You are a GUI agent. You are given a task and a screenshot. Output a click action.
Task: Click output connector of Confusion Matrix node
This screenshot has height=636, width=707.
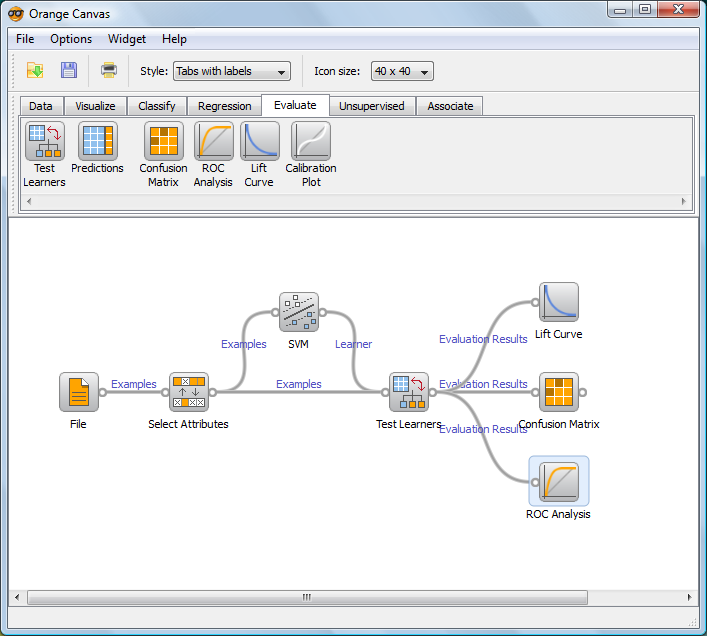click(583, 392)
